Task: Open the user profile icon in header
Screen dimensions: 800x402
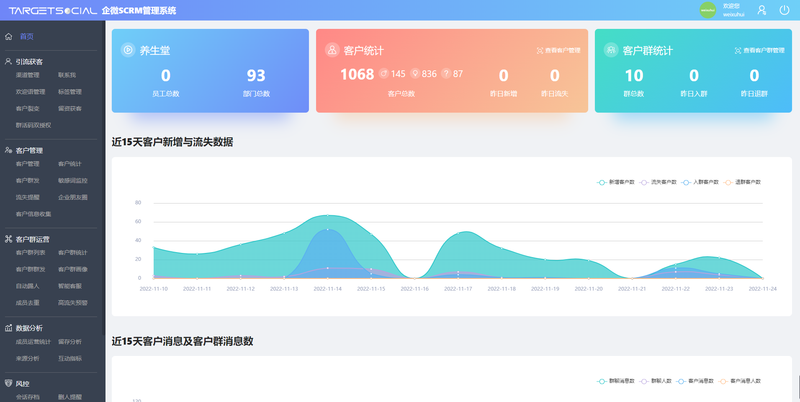Action: 761,10
